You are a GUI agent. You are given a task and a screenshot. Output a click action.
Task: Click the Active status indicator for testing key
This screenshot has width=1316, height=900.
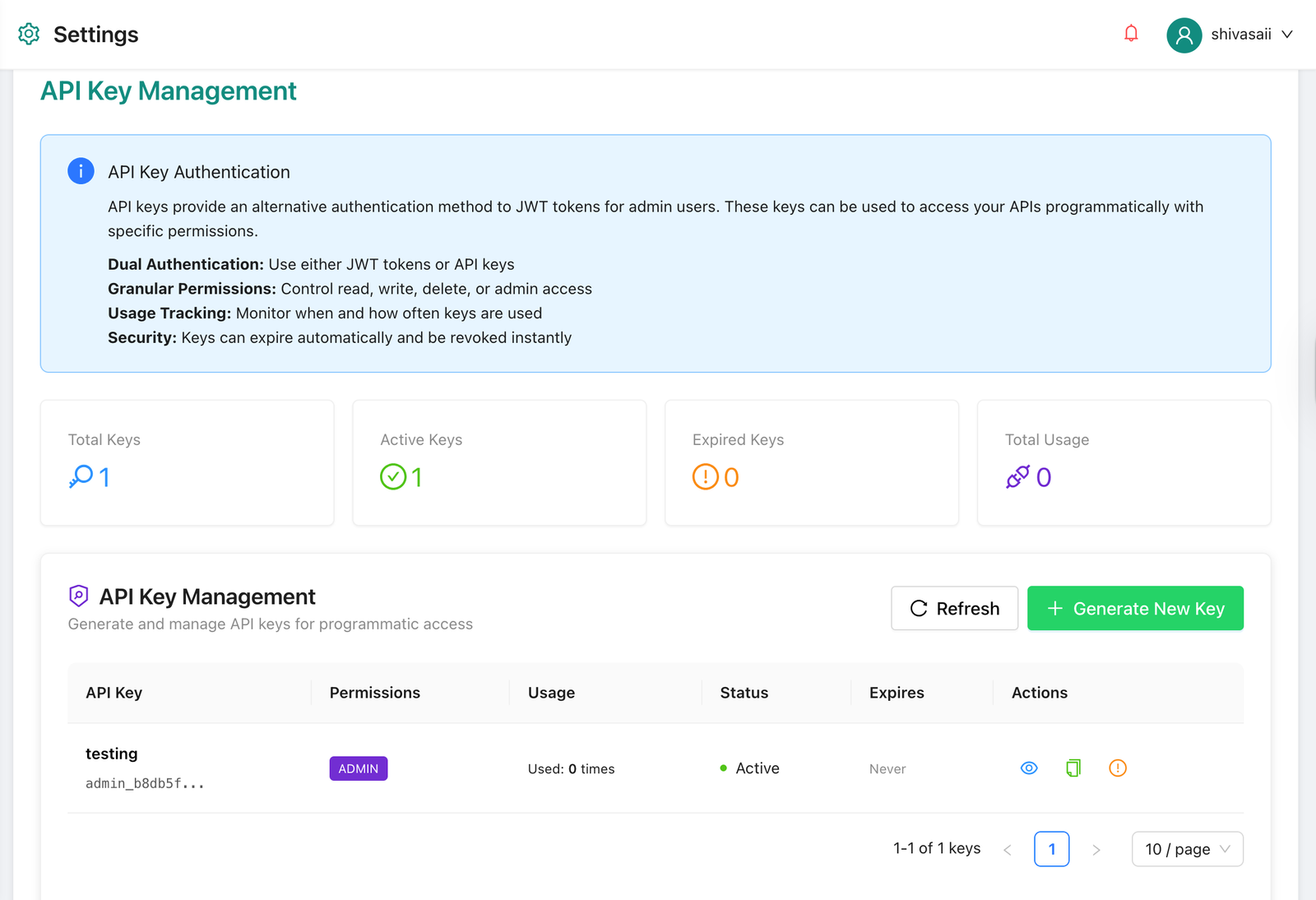click(x=748, y=768)
